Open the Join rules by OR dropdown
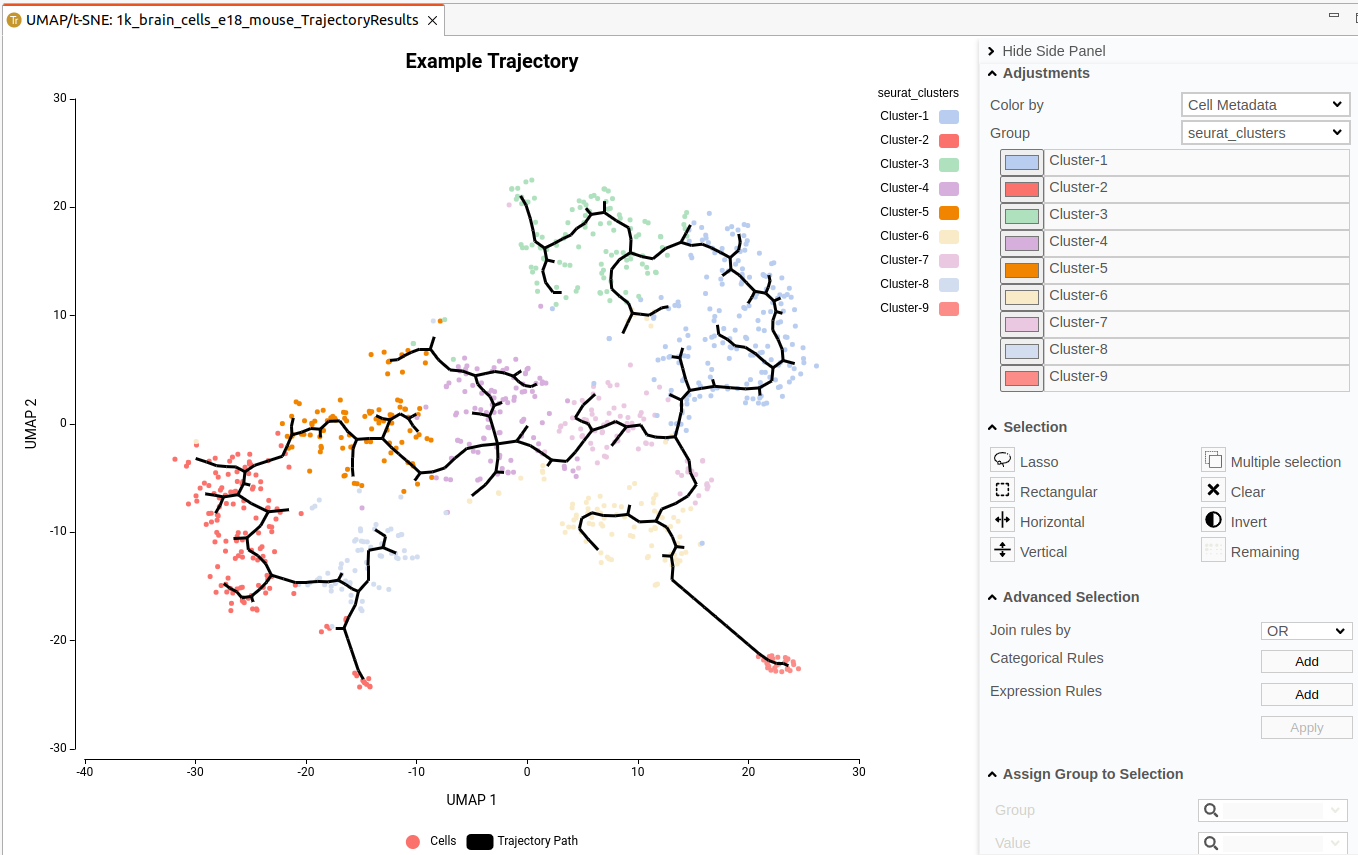This screenshot has height=855, width=1358. tap(1306, 631)
